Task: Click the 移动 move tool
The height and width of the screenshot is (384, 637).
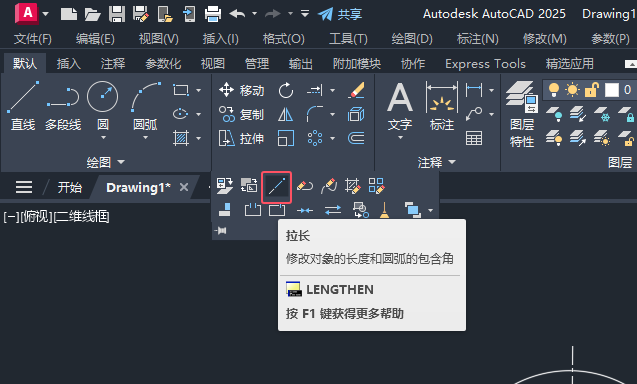Action: 242,90
